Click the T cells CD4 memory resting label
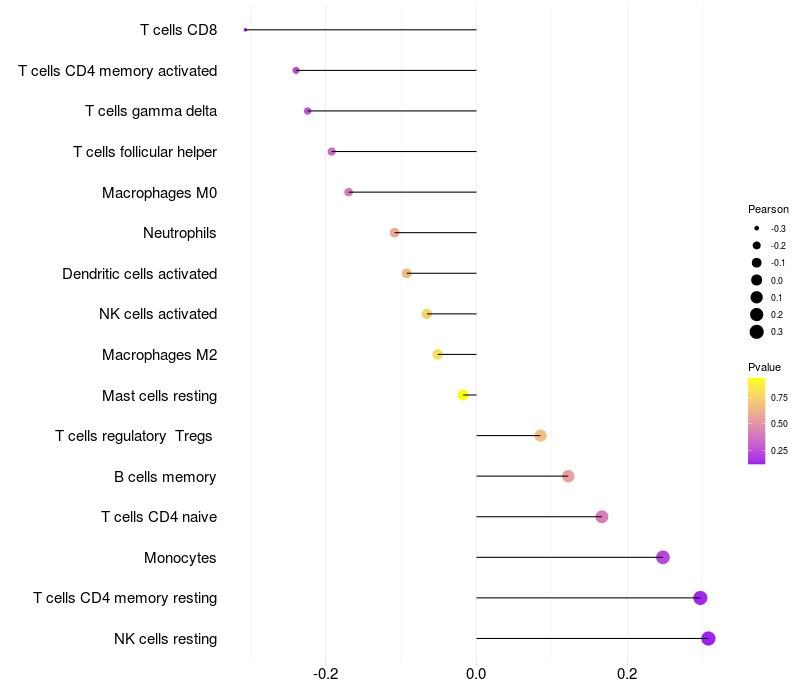 [x=125, y=598]
